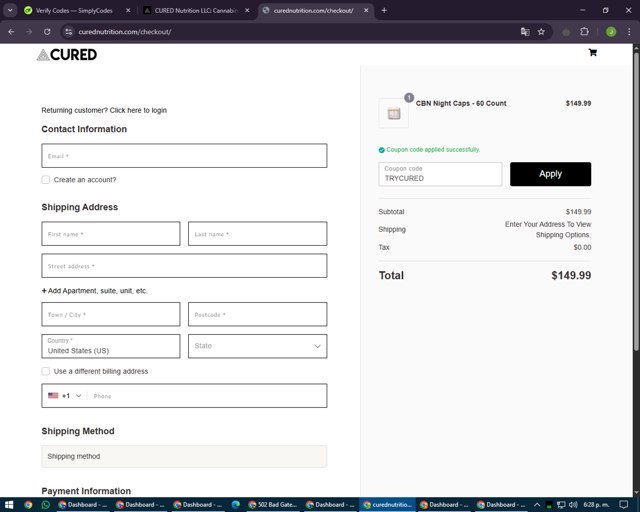Screen dimensions: 640x512
Task: Switch to the CURED Nutrition LLC tab
Action: pyautogui.click(x=196, y=11)
